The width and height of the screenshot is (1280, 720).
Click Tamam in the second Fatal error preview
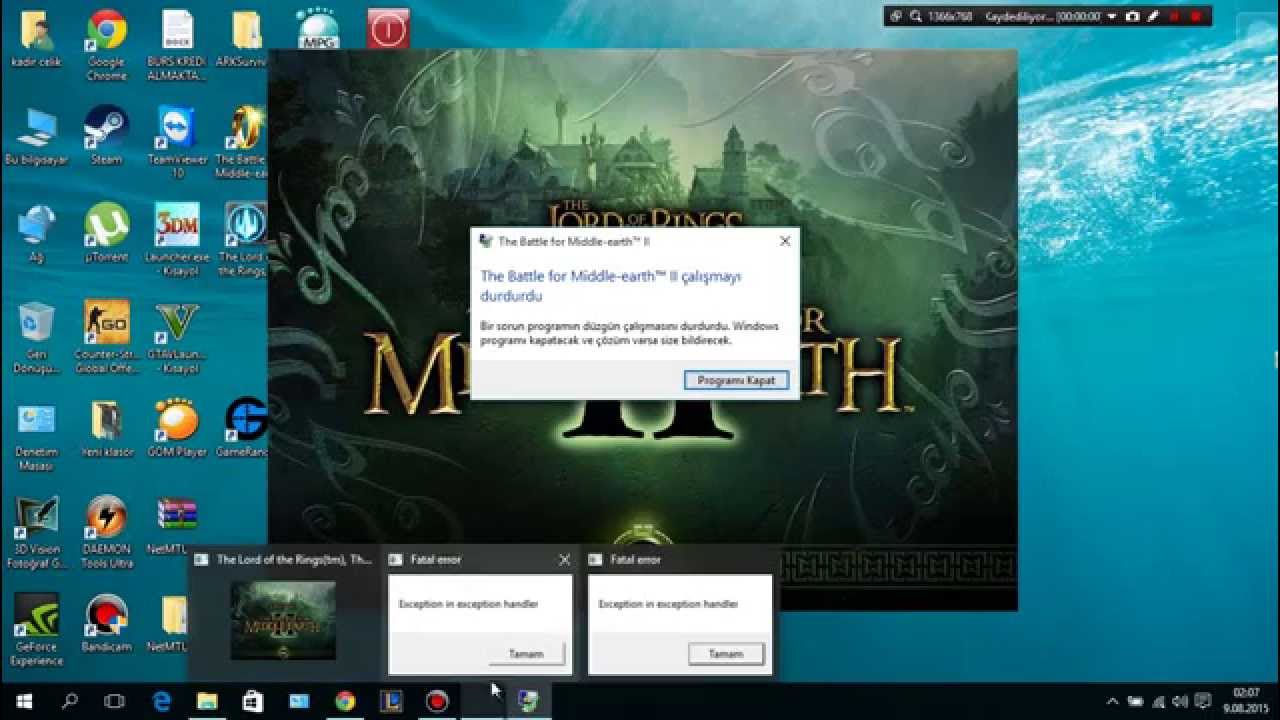pyautogui.click(x=726, y=654)
